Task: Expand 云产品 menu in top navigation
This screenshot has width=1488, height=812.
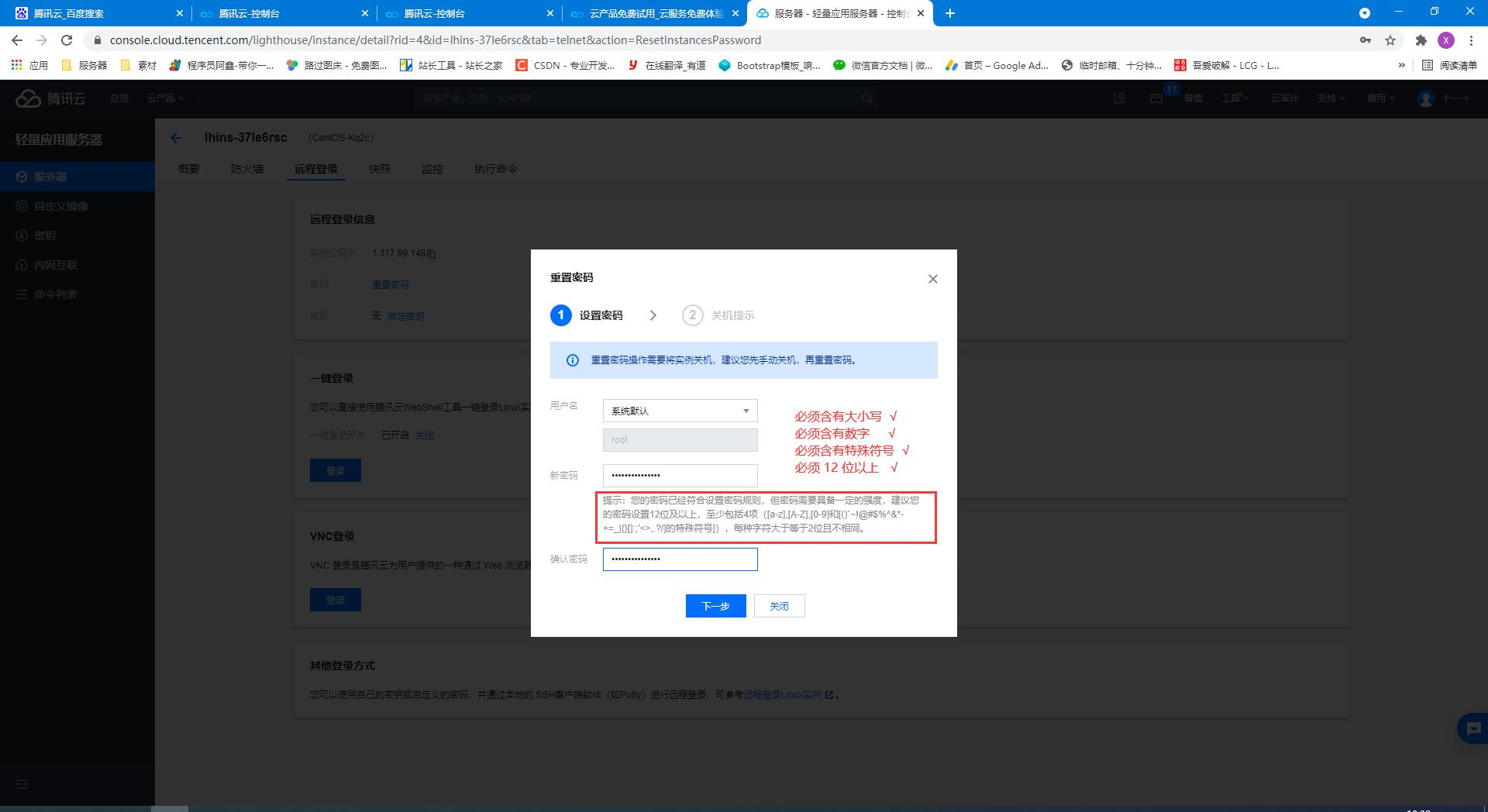Action: 165,98
